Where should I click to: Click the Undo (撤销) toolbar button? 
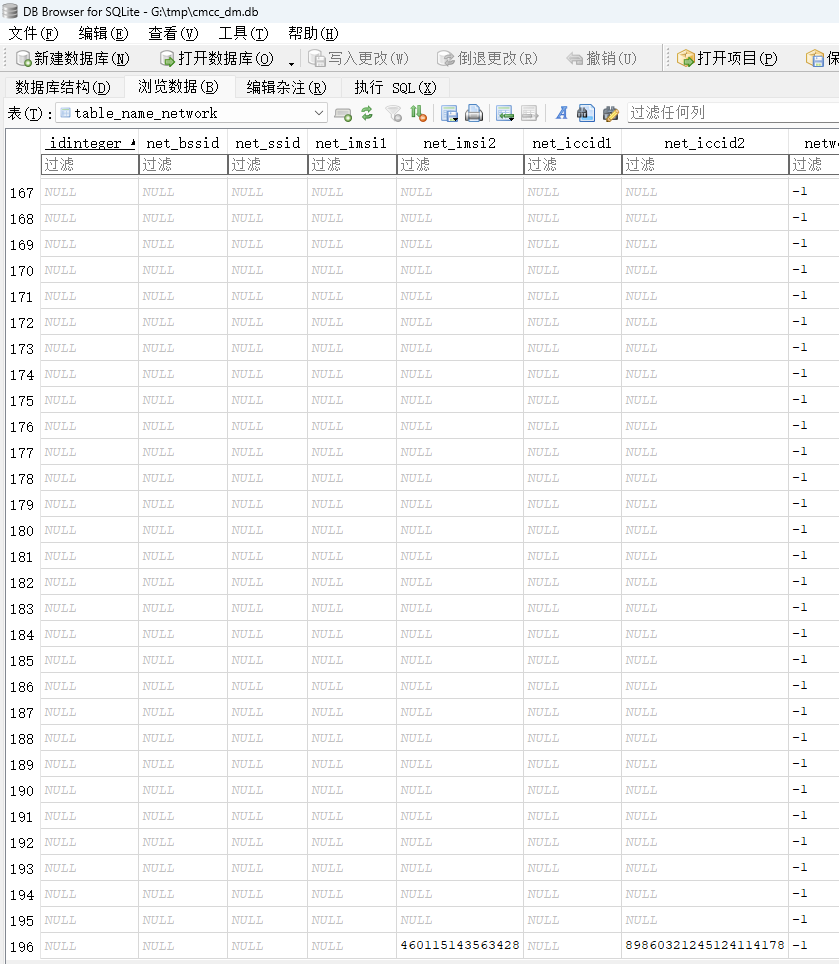[x=601, y=58]
